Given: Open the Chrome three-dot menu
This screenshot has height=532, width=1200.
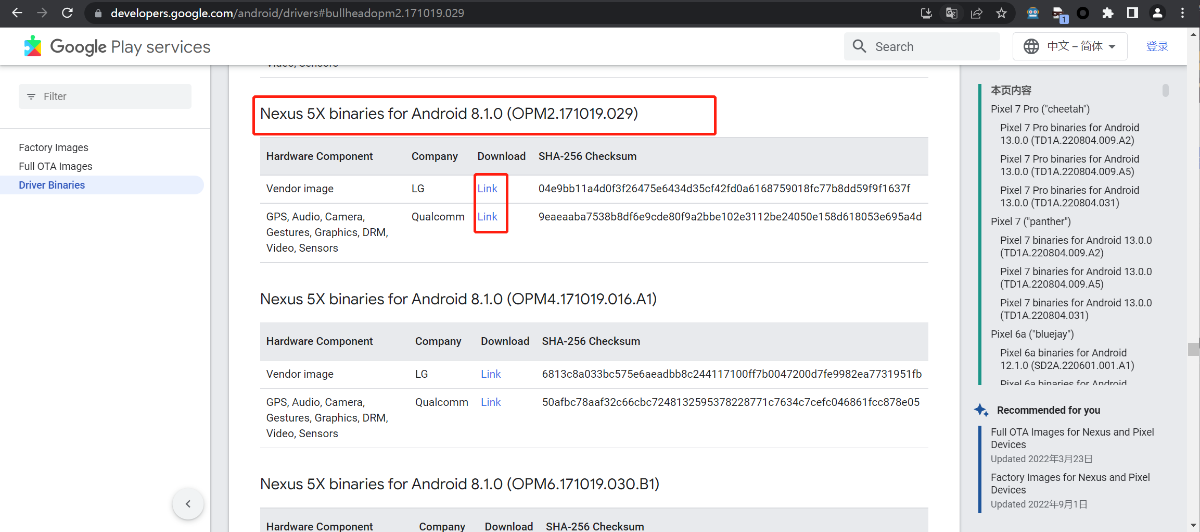Looking at the screenshot, I should coord(1184,14).
